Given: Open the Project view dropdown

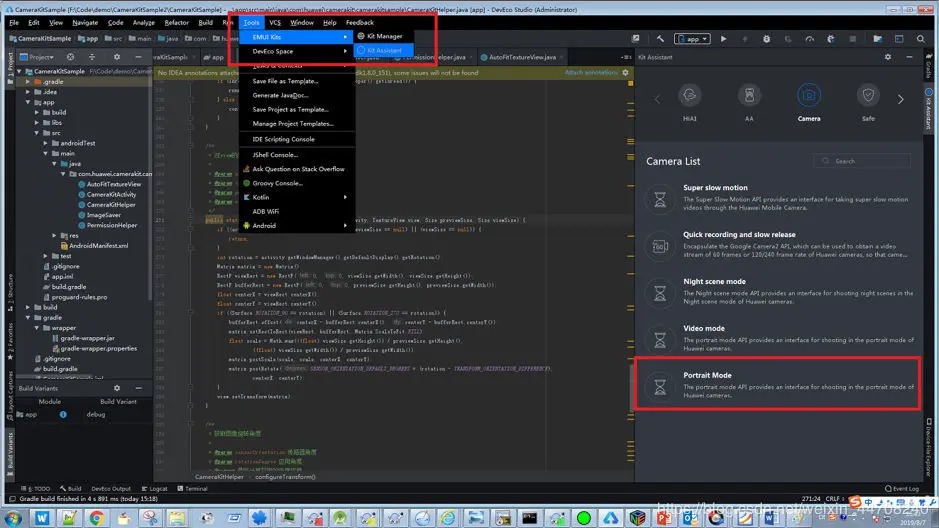Looking at the screenshot, I should pos(37,57).
